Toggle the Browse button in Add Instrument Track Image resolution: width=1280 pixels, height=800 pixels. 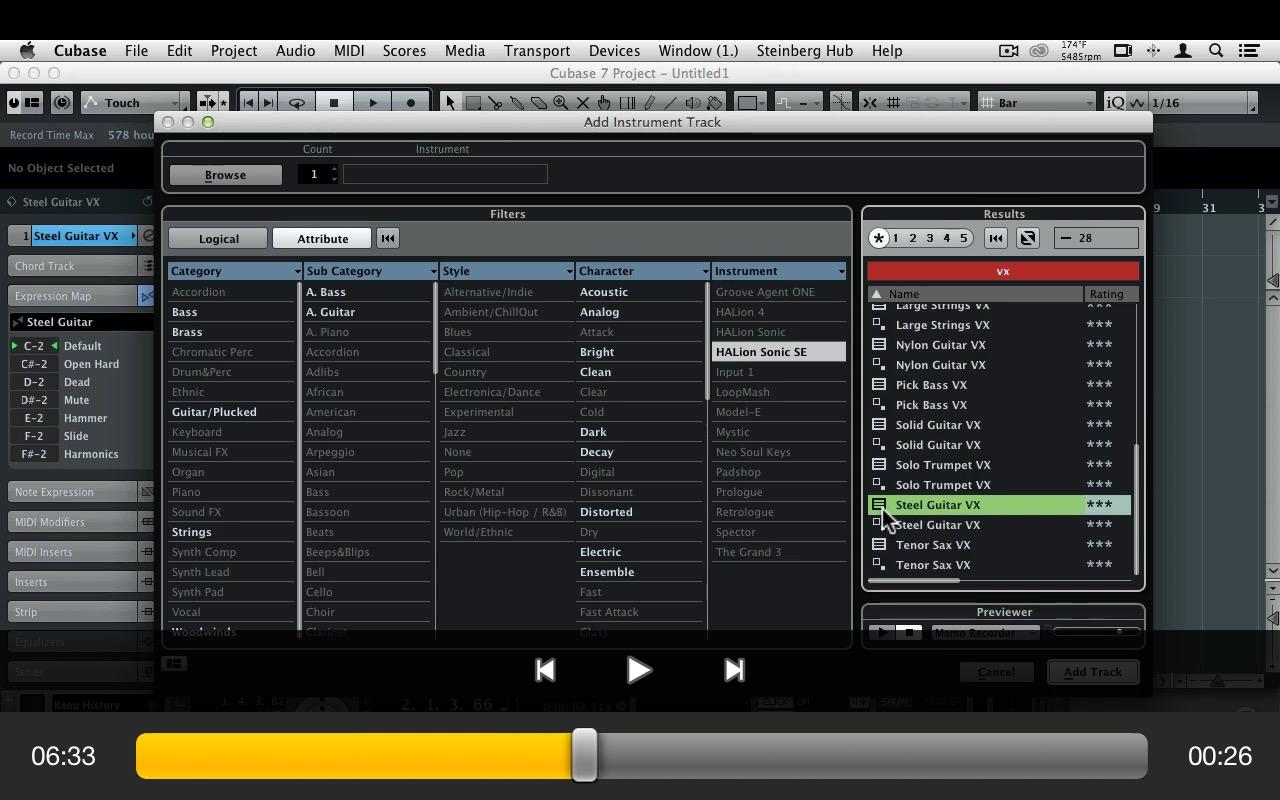225,174
